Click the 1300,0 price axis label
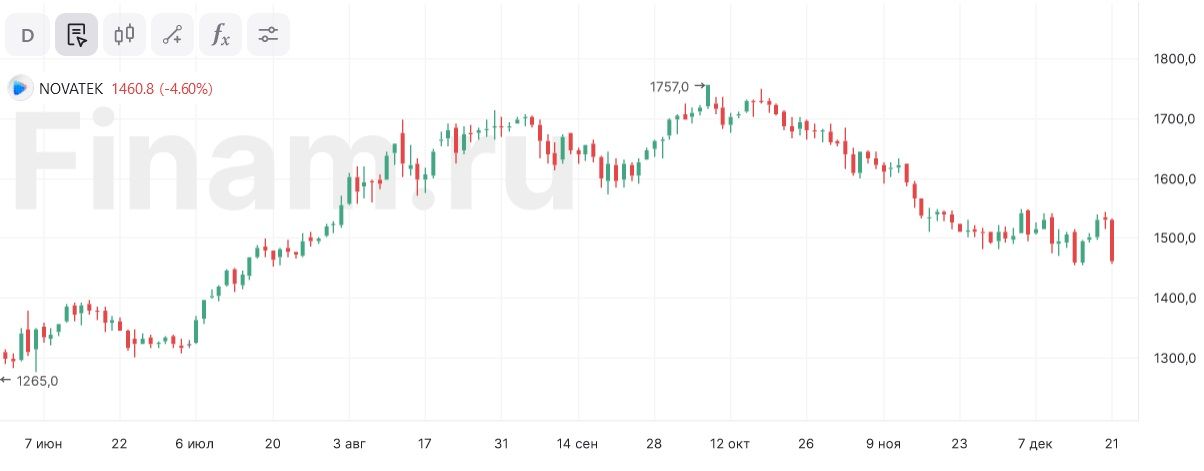This screenshot has height=471, width=1204. click(x=1175, y=358)
